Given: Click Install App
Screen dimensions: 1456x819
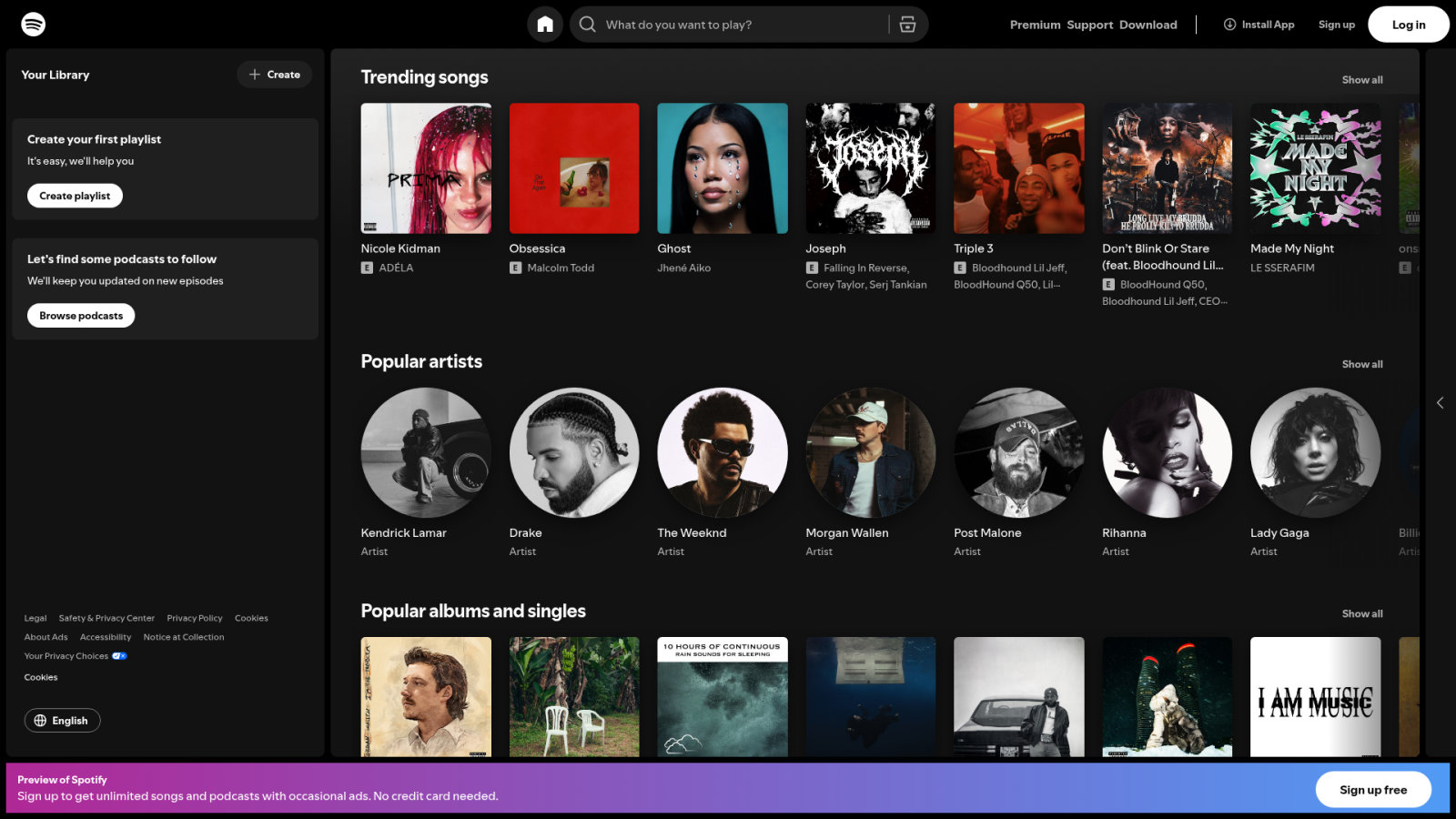Looking at the screenshot, I should [x=1259, y=25].
